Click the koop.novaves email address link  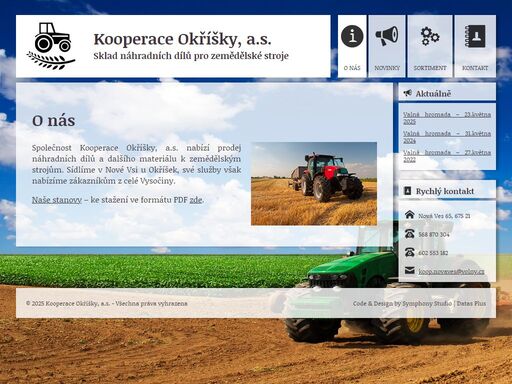pos(451,271)
